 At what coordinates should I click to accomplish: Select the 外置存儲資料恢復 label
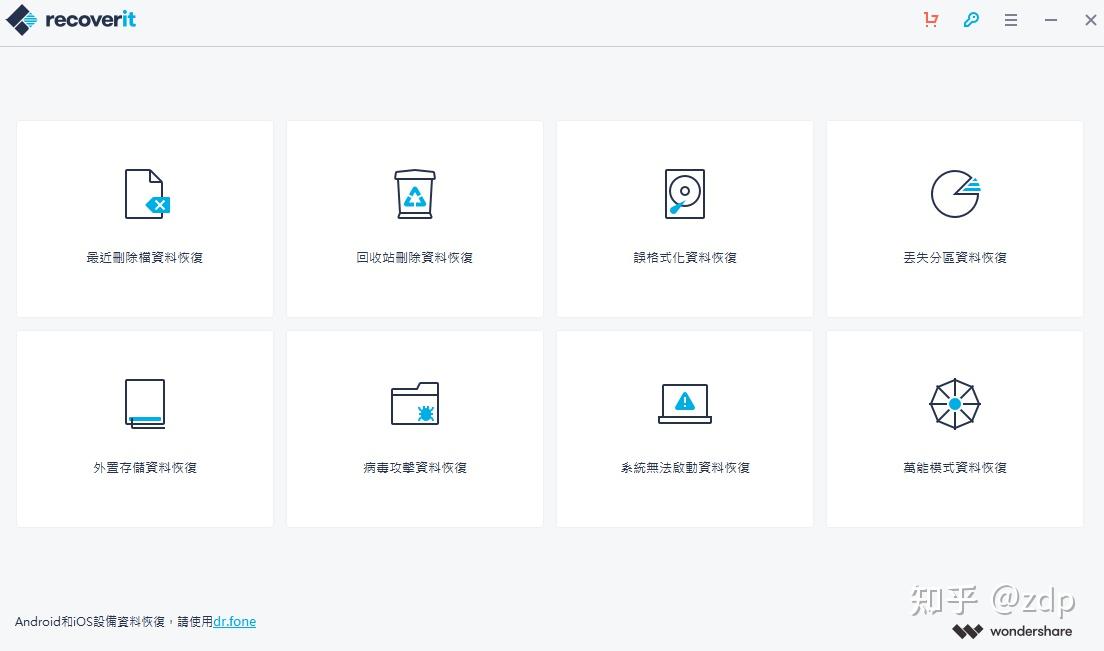coord(145,468)
